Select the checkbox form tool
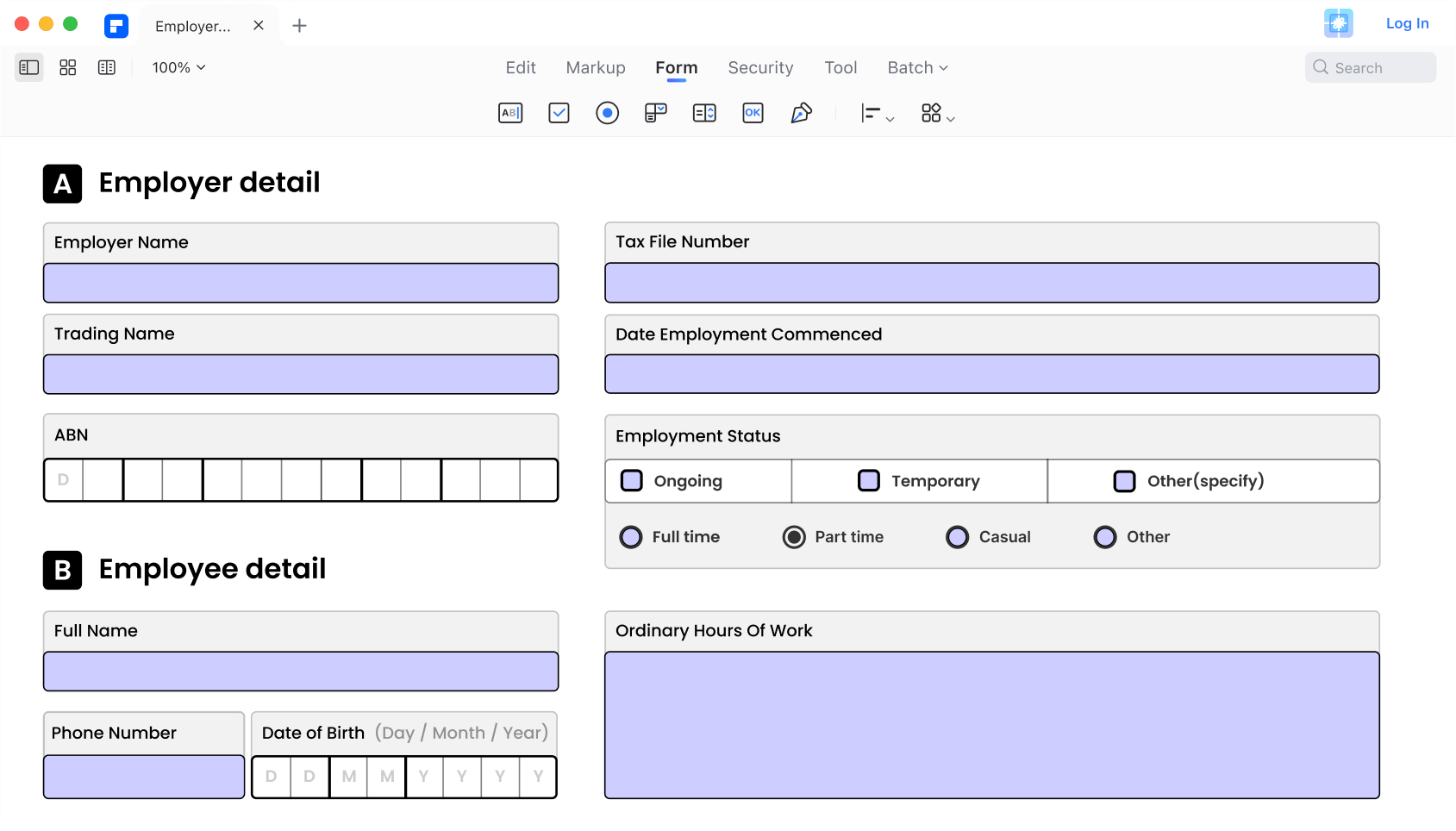This screenshot has width=1456, height=831. tap(559, 113)
